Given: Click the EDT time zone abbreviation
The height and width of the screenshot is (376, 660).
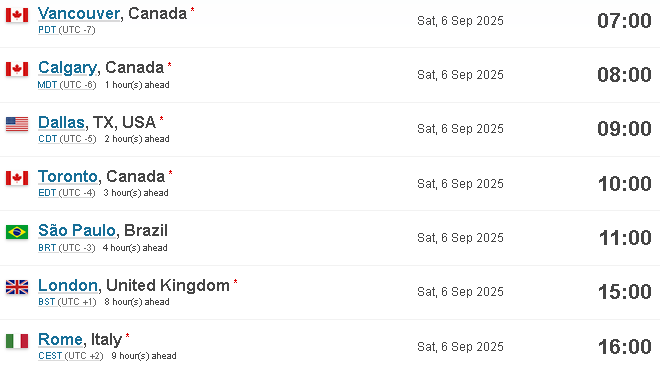Looking at the screenshot, I should pos(47,193).
